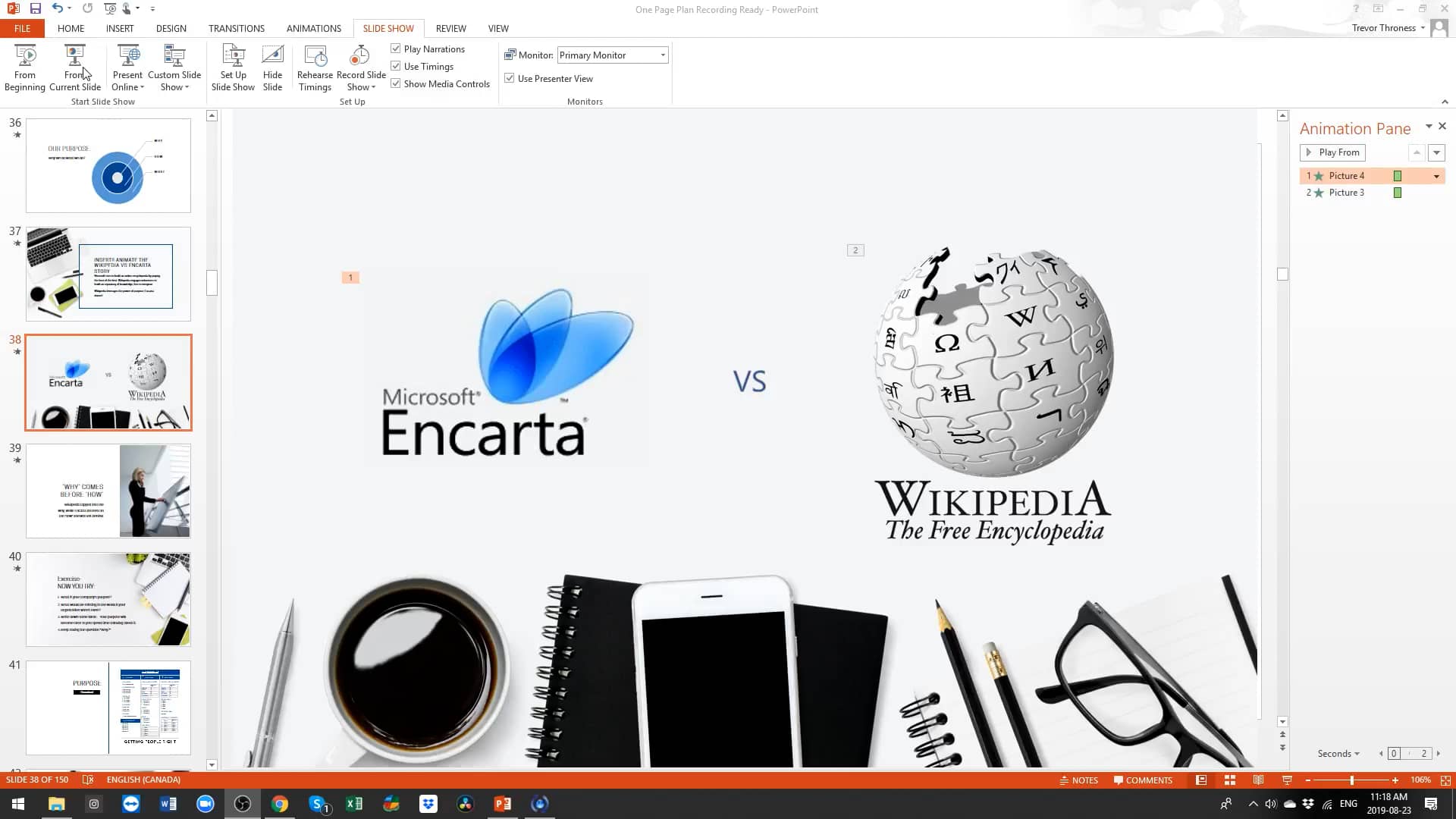Open the Monitor dropdown
The image size is (1456, 819).
tap(661, 55)
